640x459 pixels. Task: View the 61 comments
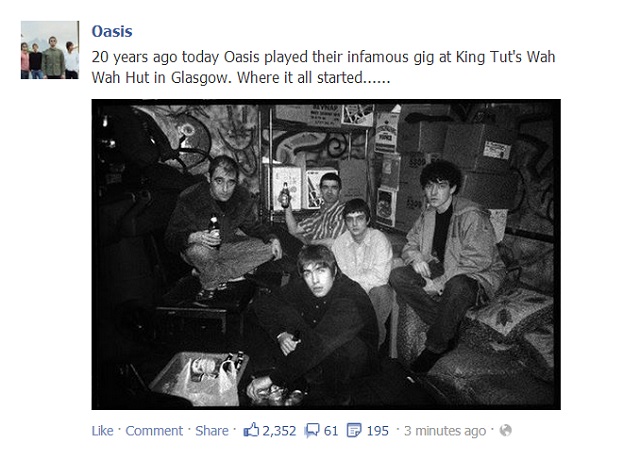(x=328, y=431)
